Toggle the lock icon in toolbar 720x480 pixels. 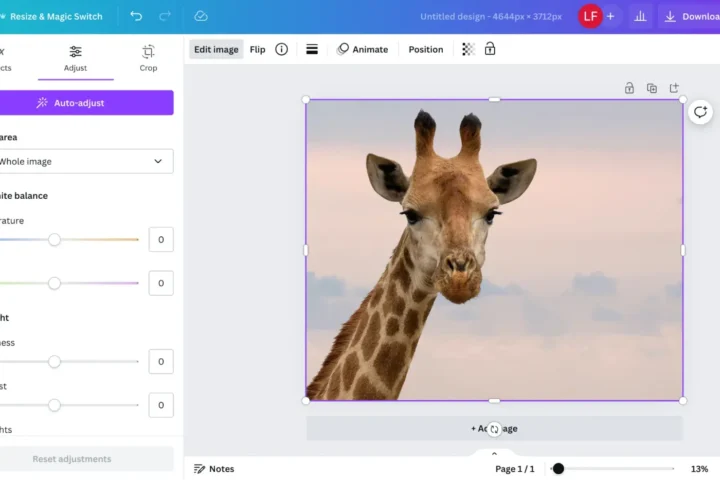(490, 49)
